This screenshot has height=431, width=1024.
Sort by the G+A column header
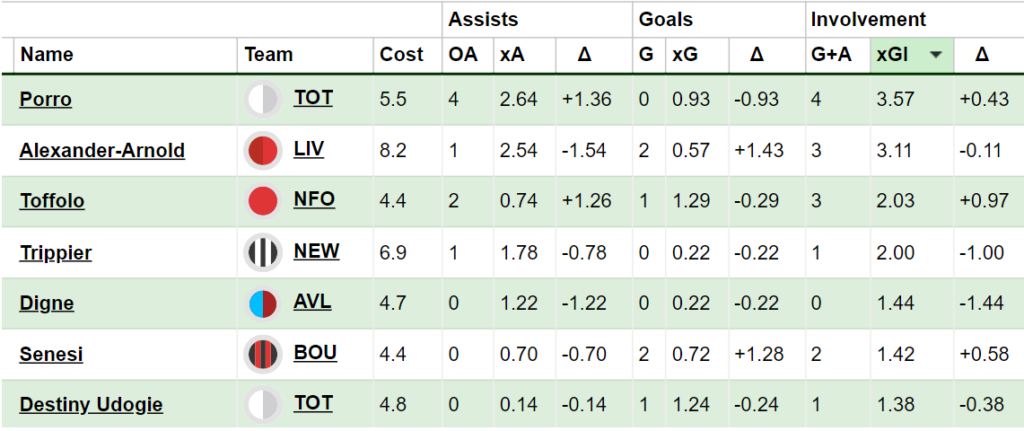pyautogui.click(x=831, y=56)
